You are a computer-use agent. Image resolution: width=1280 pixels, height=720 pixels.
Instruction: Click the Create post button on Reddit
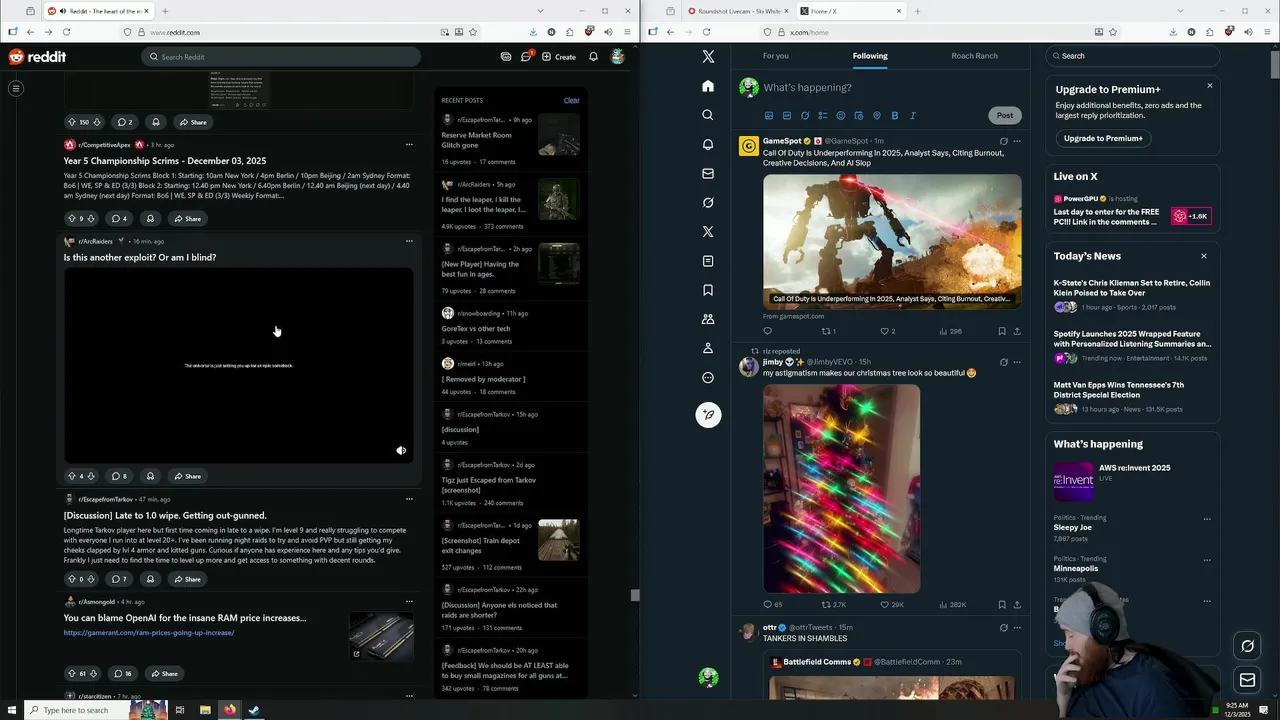click(559, 57)
